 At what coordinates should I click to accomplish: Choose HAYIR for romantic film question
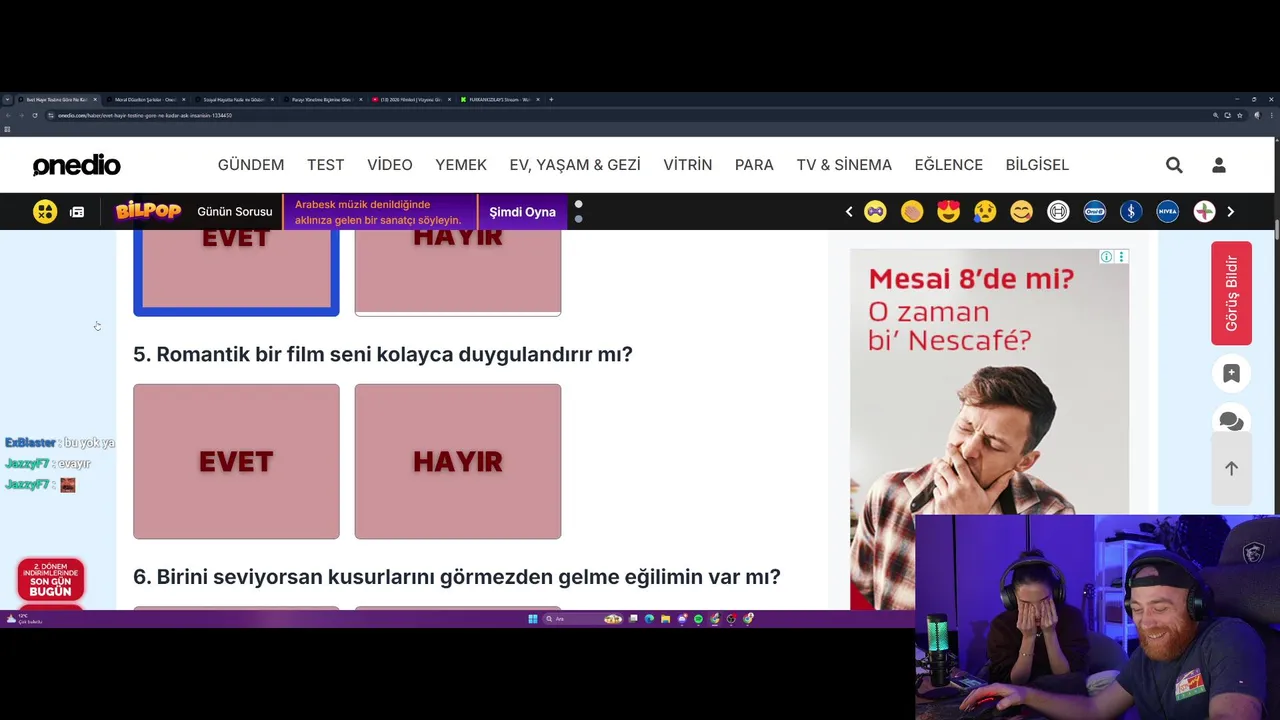point(458,461)
